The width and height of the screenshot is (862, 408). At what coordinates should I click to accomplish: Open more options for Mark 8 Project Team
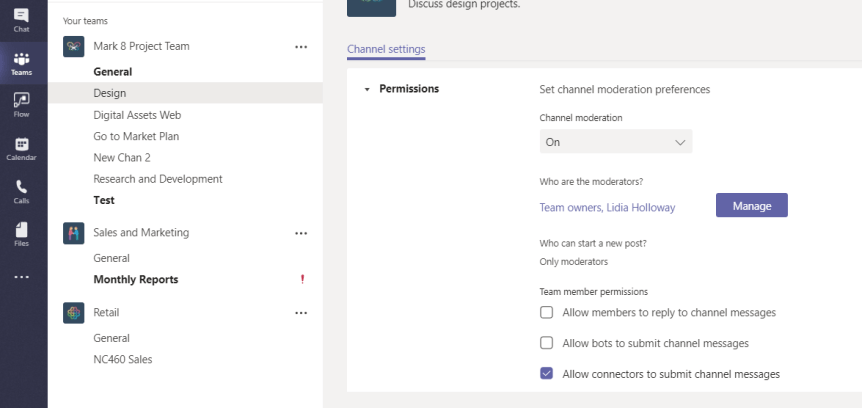301,47
